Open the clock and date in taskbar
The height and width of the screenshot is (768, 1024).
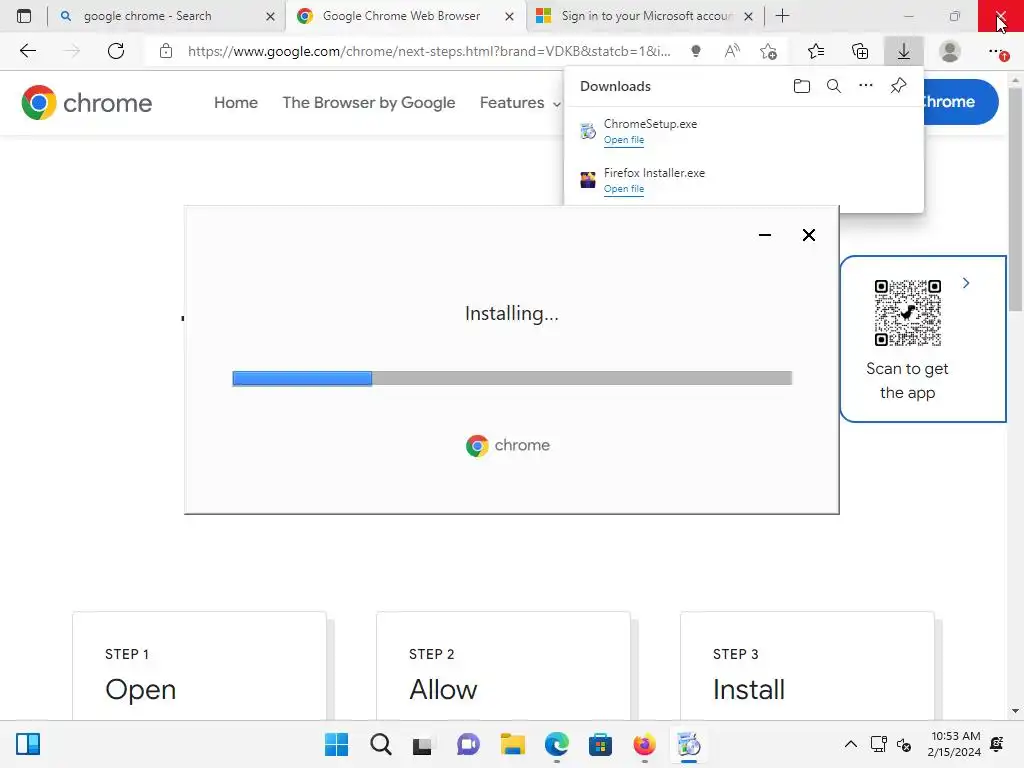point(955,744)
